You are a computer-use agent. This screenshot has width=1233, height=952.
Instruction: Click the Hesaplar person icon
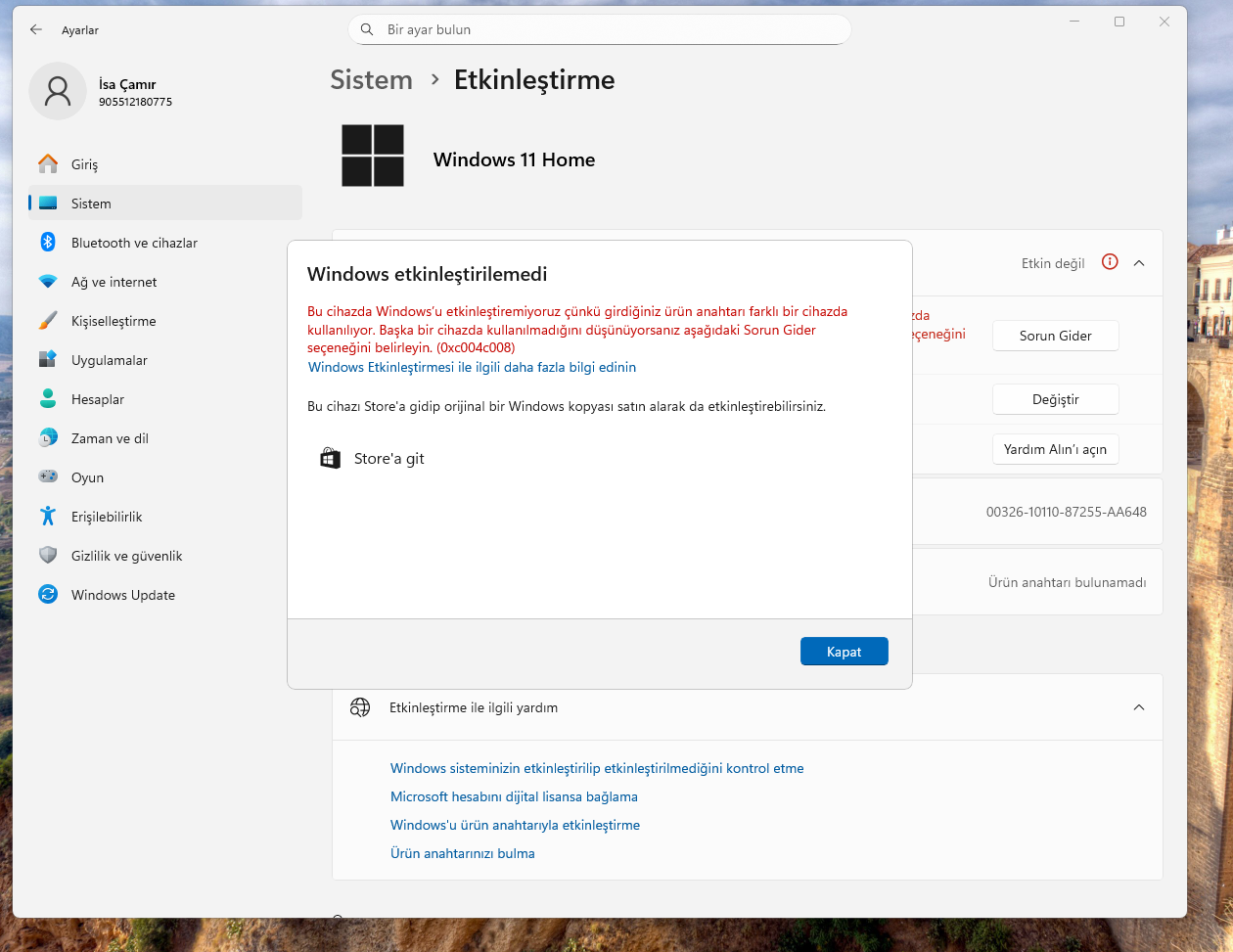click(x=48, y=399)
